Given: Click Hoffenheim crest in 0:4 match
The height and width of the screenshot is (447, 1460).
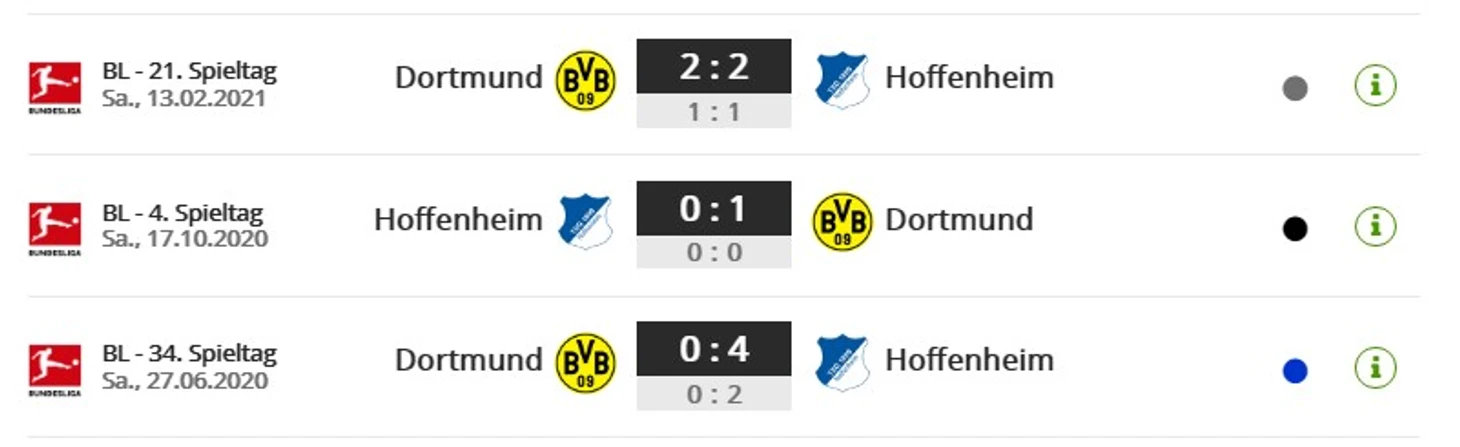Looking at the screenshot, I should click(x=842, y=362).
